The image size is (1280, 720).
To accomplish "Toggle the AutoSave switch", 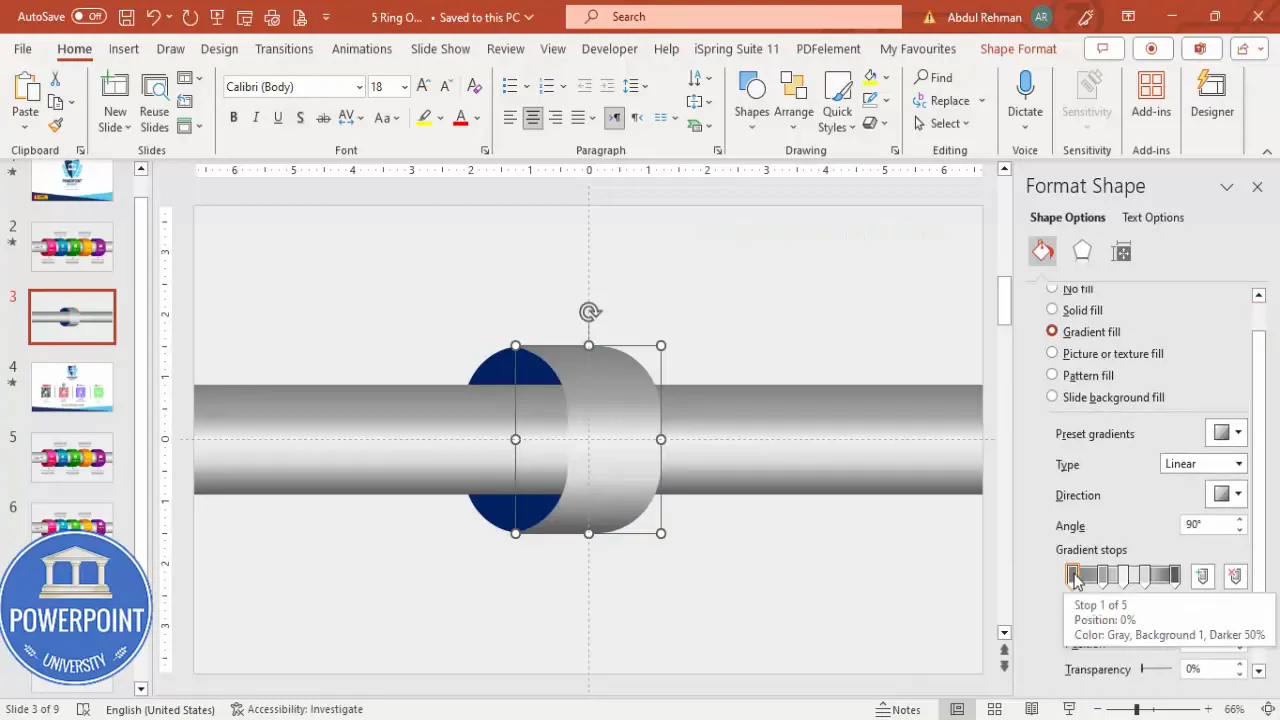I will 89,17.
